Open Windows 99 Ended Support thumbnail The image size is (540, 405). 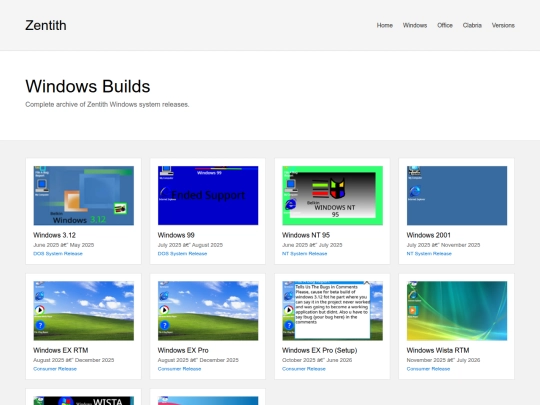pos(208,196)
